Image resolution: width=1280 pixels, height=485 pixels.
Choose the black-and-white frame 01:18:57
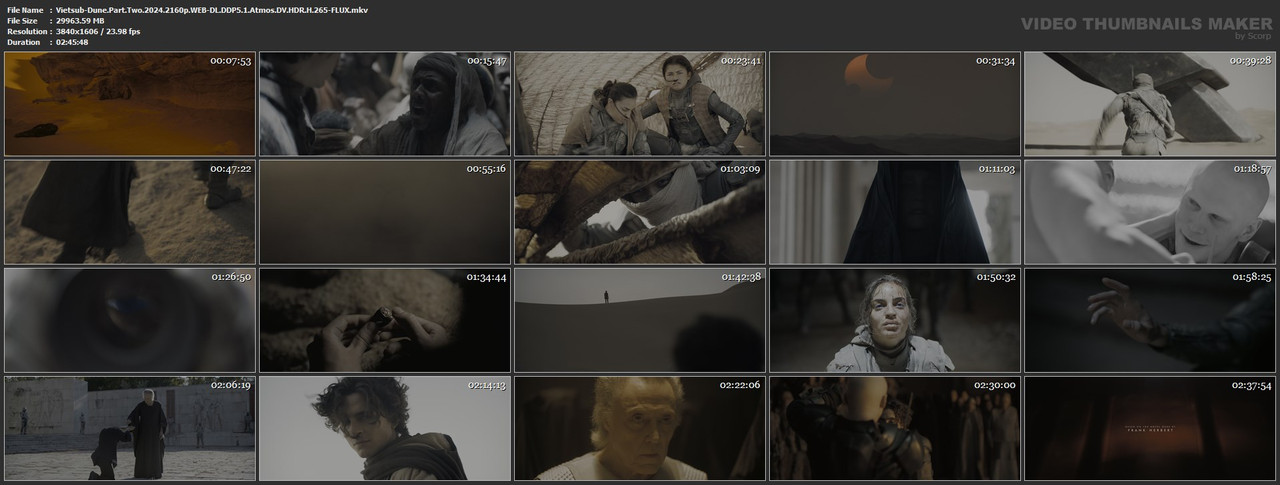1150,212
